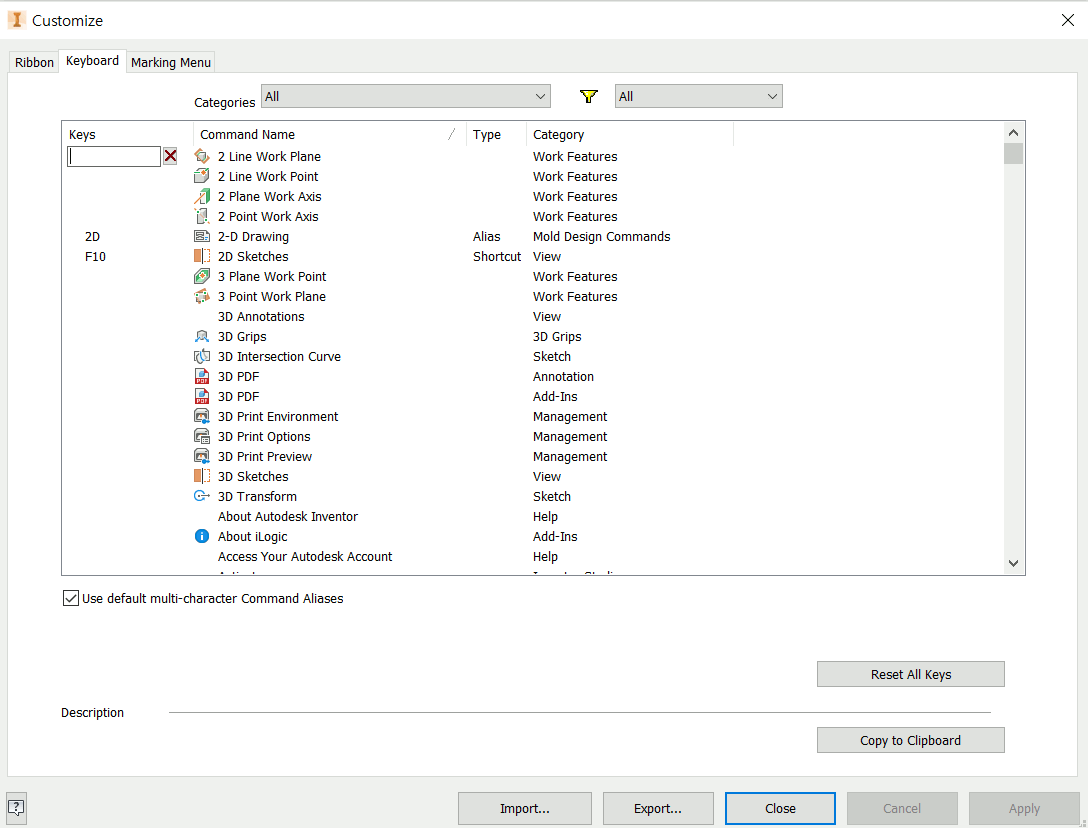Image resolution: width=1088 pixels, height=828 pixels.
Task: Expand the filter type dropdown
Action: (x=698, y=96)
